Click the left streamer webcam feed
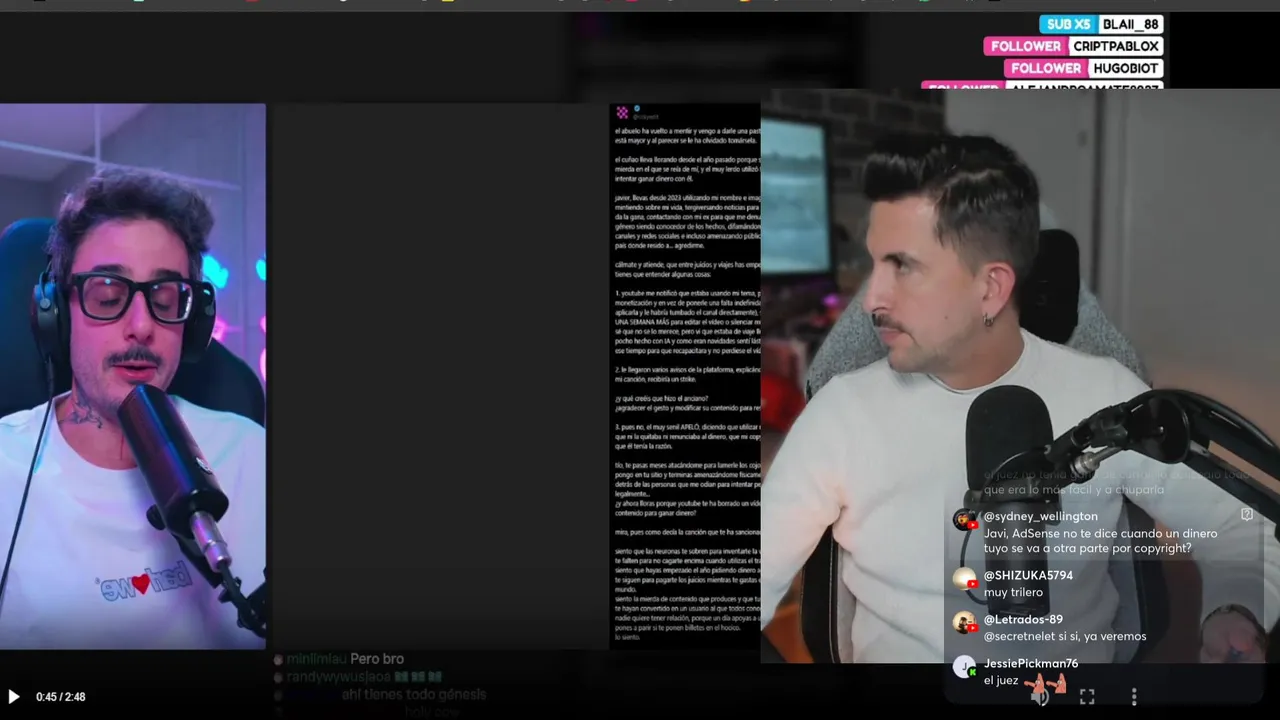 (133, 376)
